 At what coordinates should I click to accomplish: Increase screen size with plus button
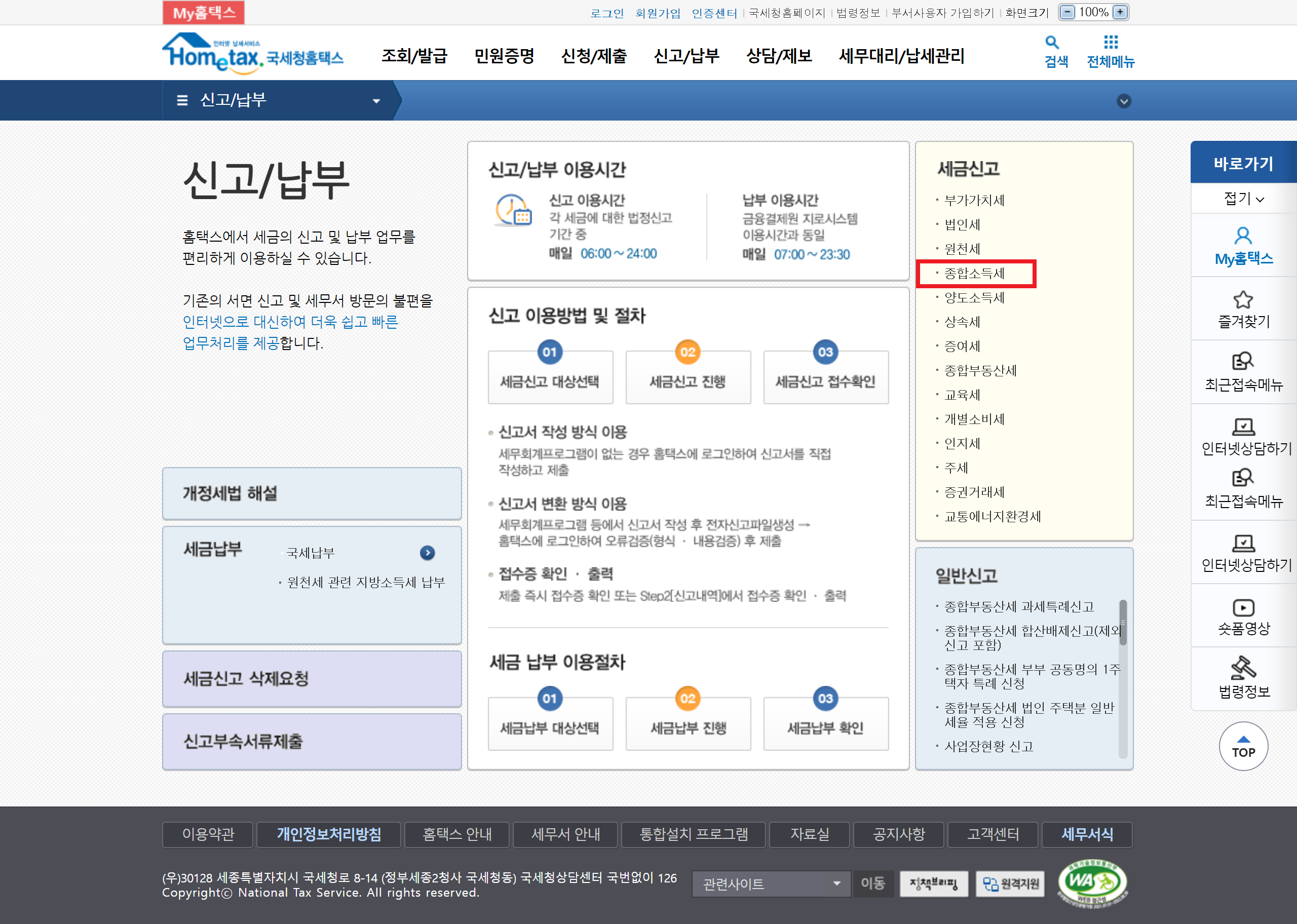[1120, 12]
